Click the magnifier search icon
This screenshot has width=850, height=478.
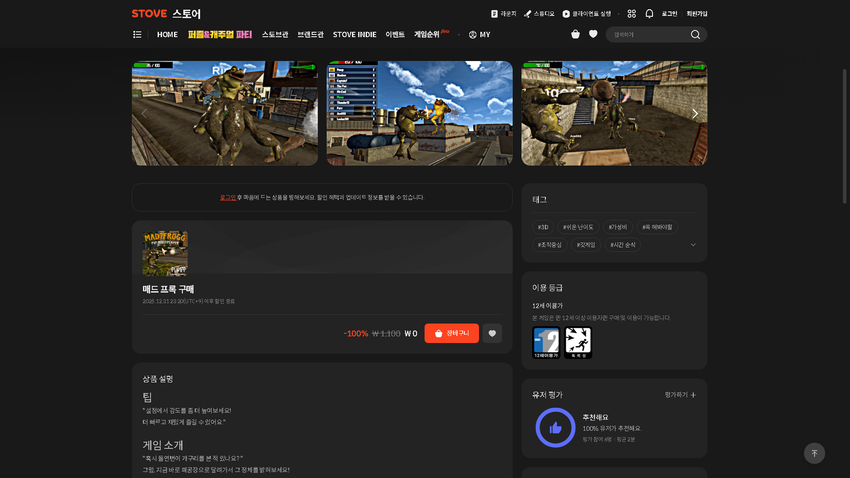click(x=695, y=35)
